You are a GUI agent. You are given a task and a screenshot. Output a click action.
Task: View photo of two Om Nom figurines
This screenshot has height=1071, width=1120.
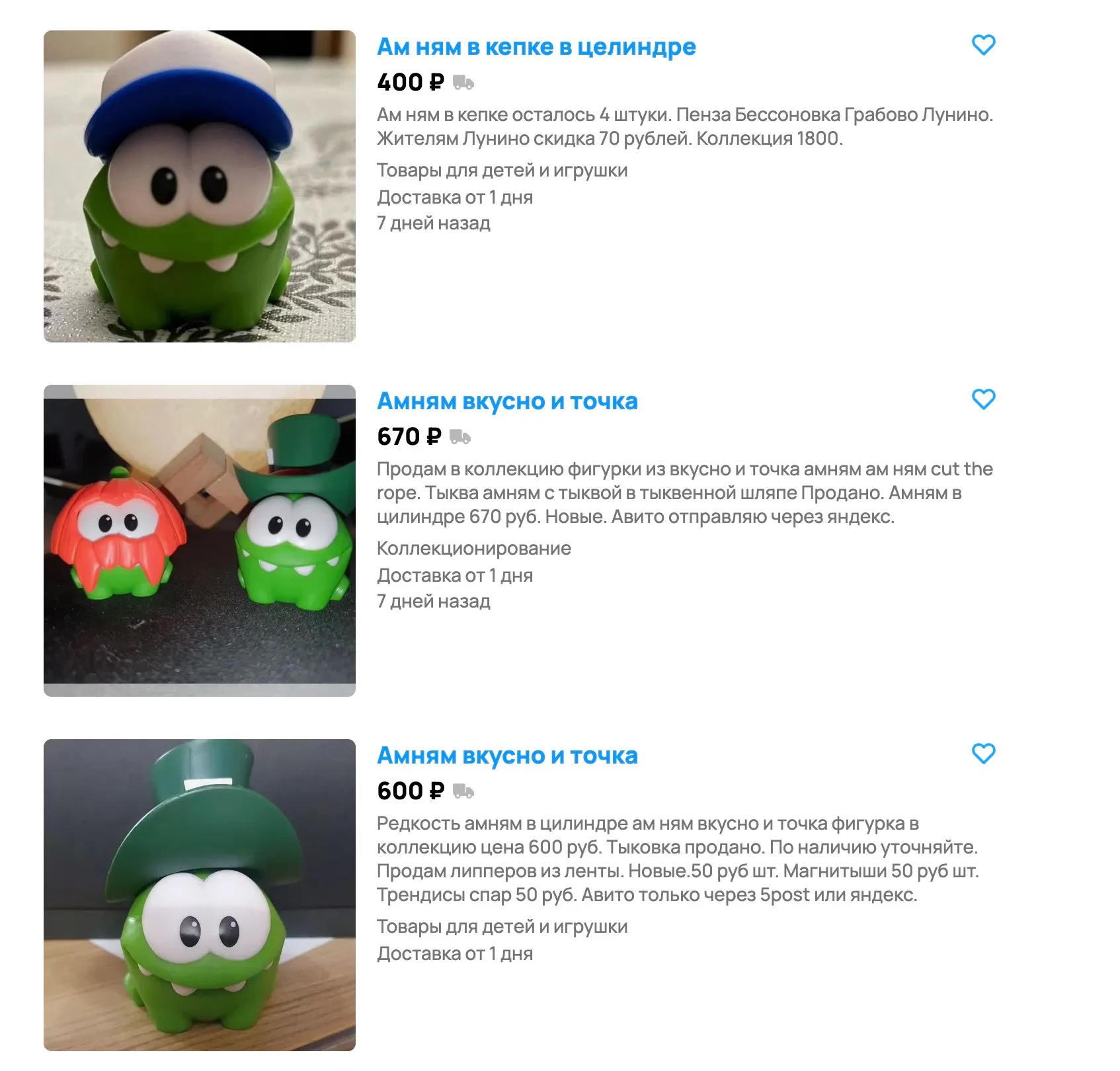[200, 541]
